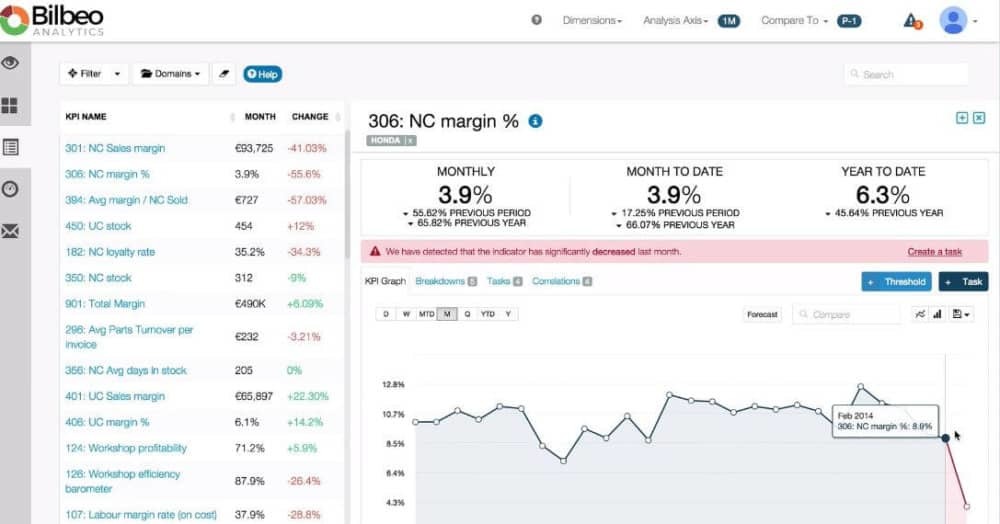Click the gauge icon in sidebar
This screenshot has width=1000, height=524.
click(x=11, y=189)
